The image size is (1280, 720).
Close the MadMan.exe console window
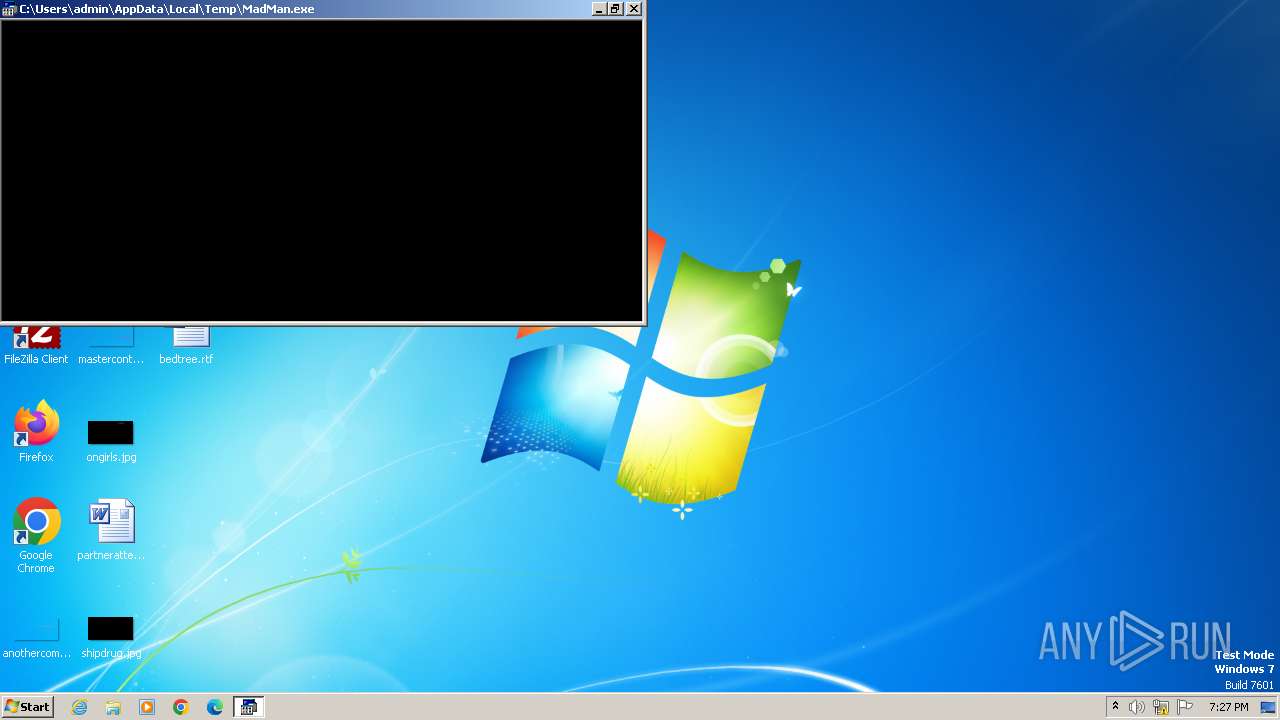point(634,9)
